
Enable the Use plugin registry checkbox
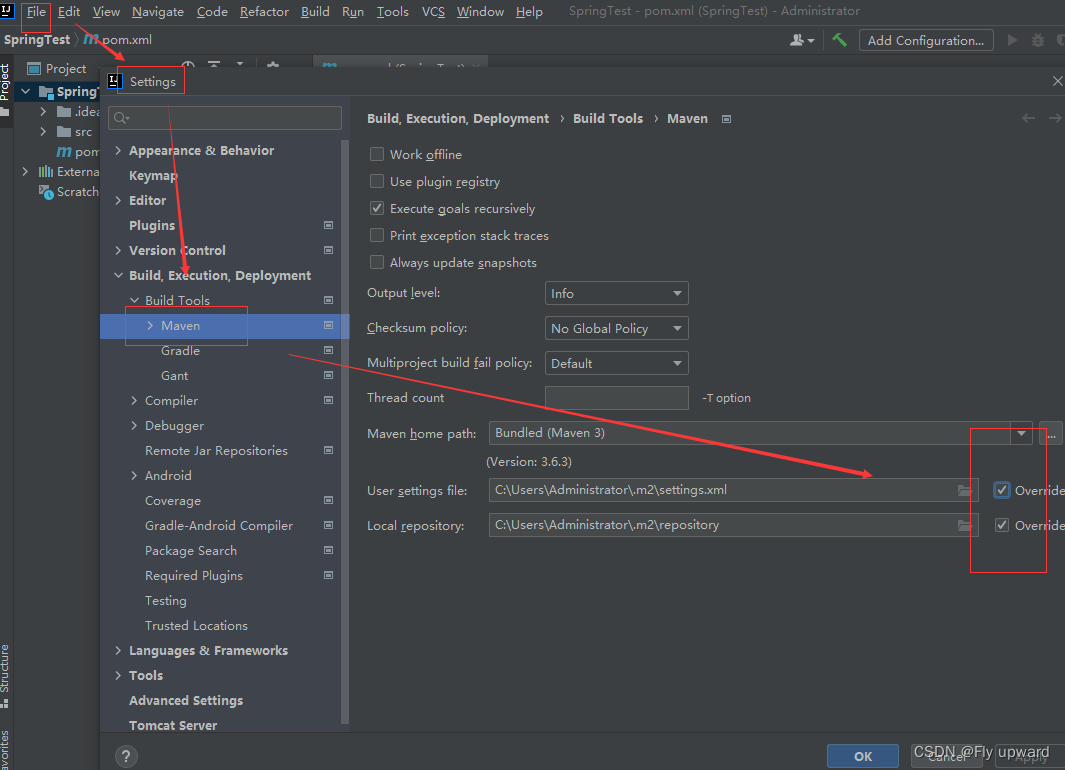pos(376,181)
